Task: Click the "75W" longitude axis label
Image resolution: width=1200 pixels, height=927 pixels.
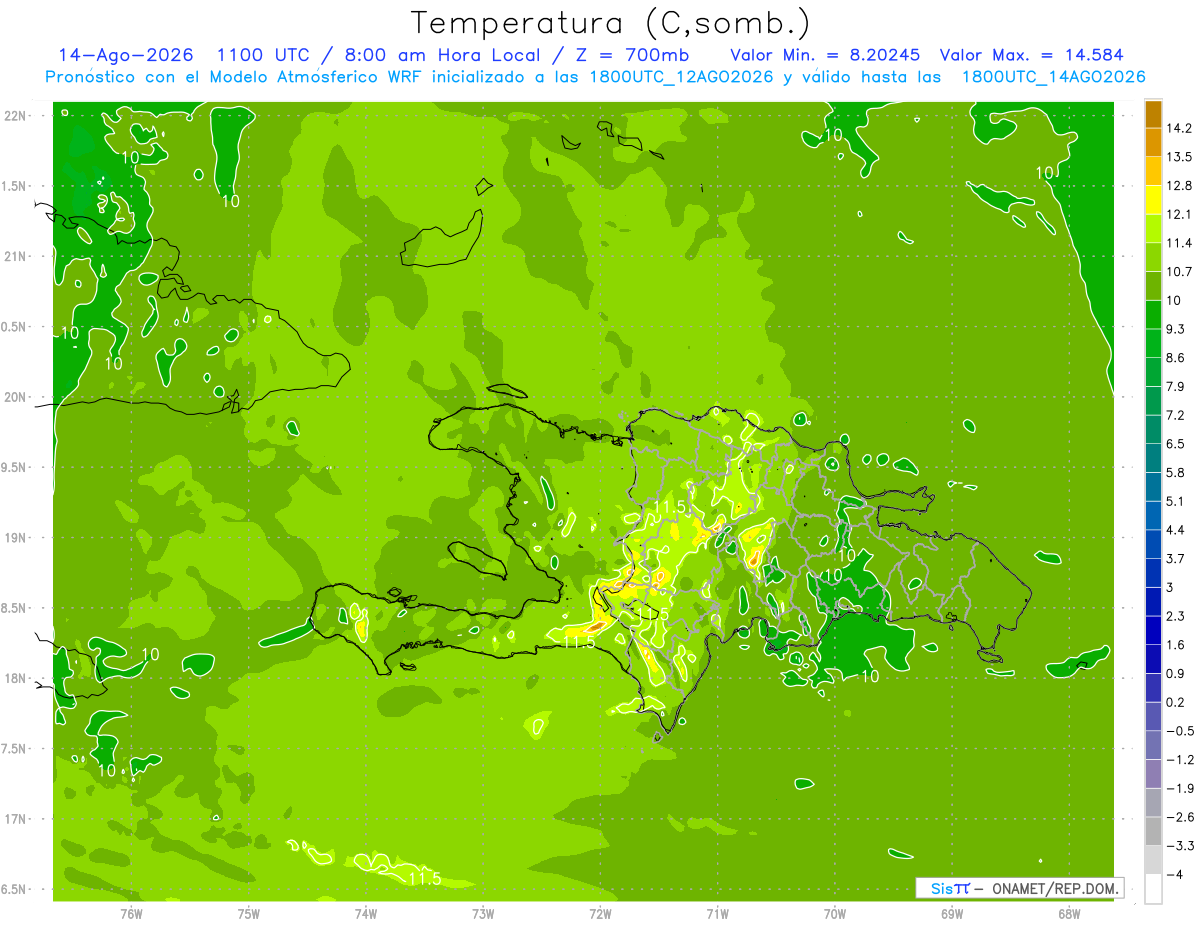Action: 249,913
